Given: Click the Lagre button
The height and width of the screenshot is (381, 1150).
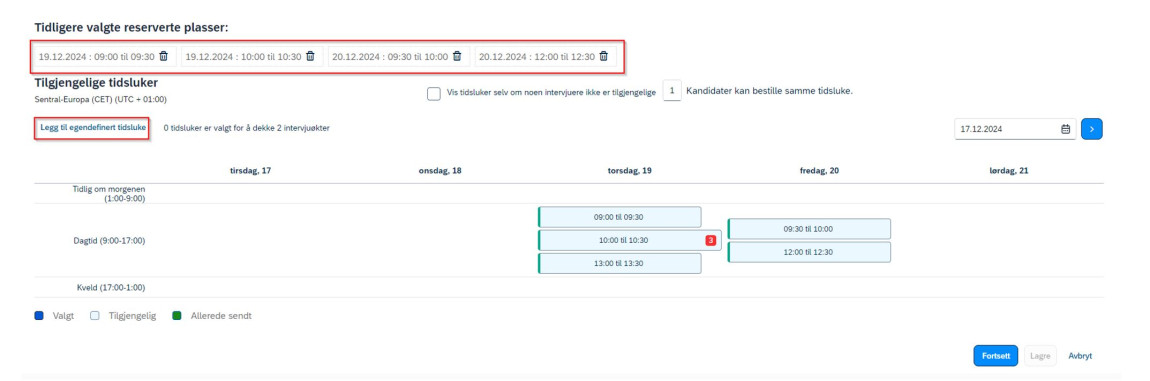Looking at the screenshot, I should click(x=1040, y=355).
